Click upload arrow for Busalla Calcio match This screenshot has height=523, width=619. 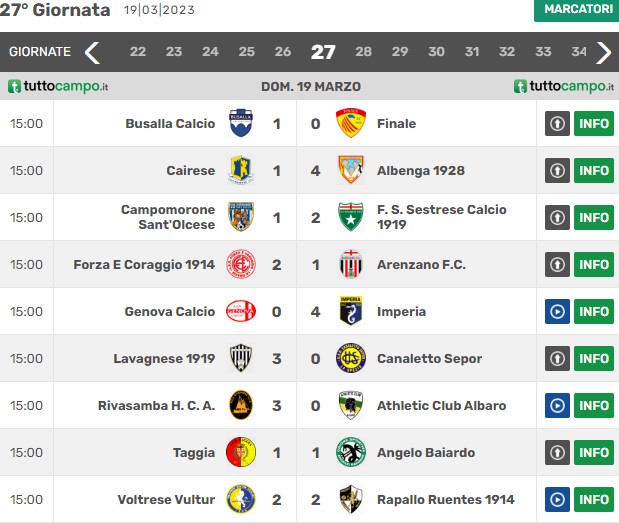(557, 123)
